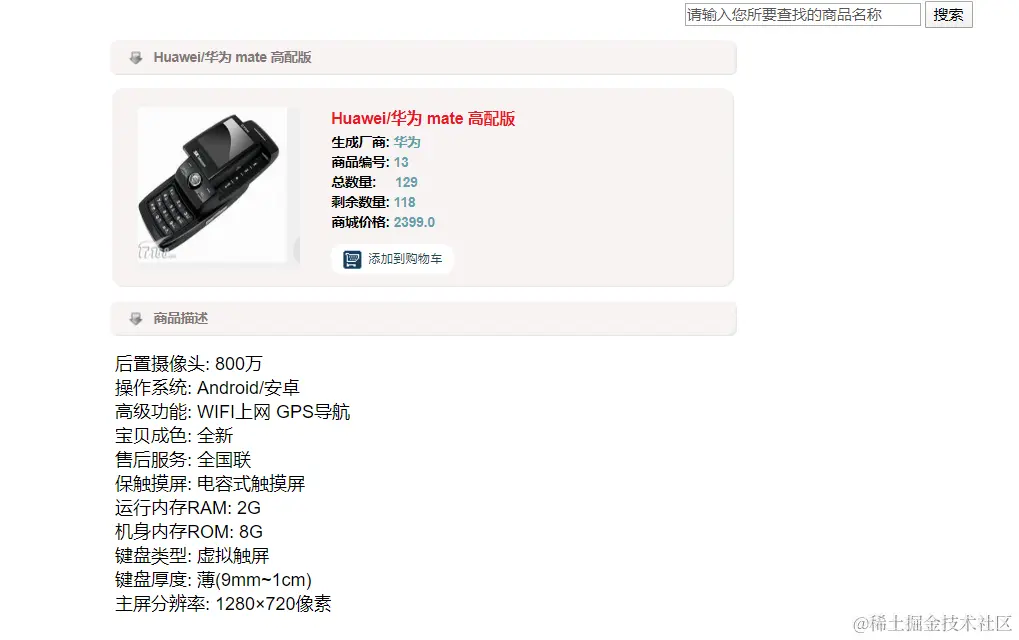Focus the product name search field
The height and width of the screenshot is (640, 1019).
tap(803, 14)
